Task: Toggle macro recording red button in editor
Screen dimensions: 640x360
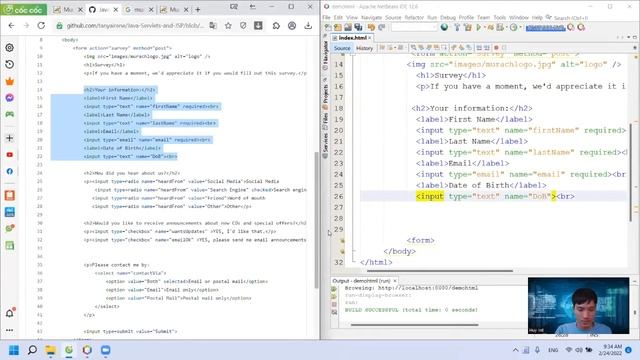Action: (496, 48)
